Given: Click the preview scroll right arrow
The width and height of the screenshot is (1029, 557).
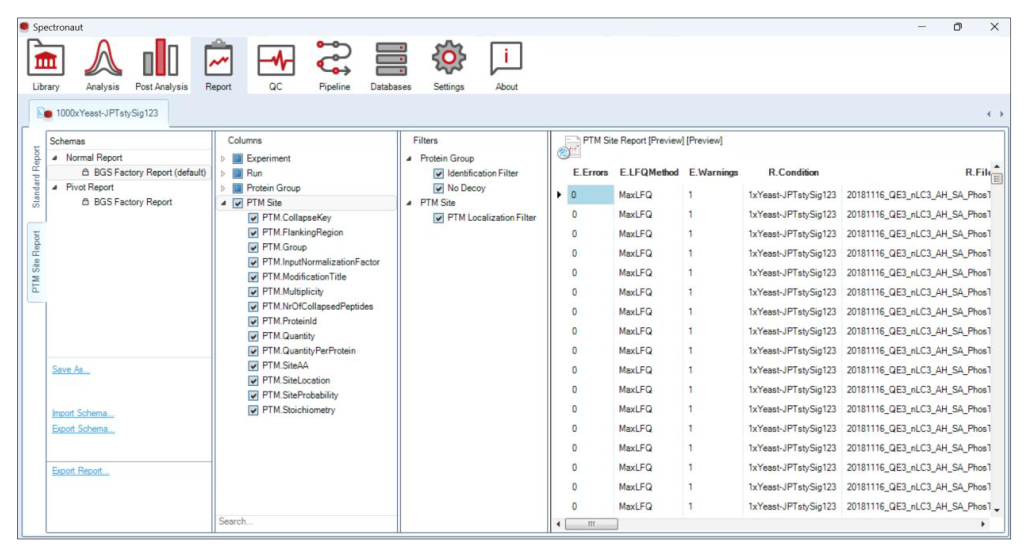Looking at the screenshot, I should pyautogui.click(x=983, y=524).
